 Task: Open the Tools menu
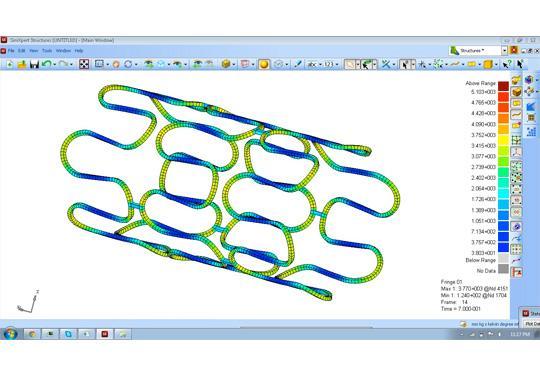coord(47,51)
